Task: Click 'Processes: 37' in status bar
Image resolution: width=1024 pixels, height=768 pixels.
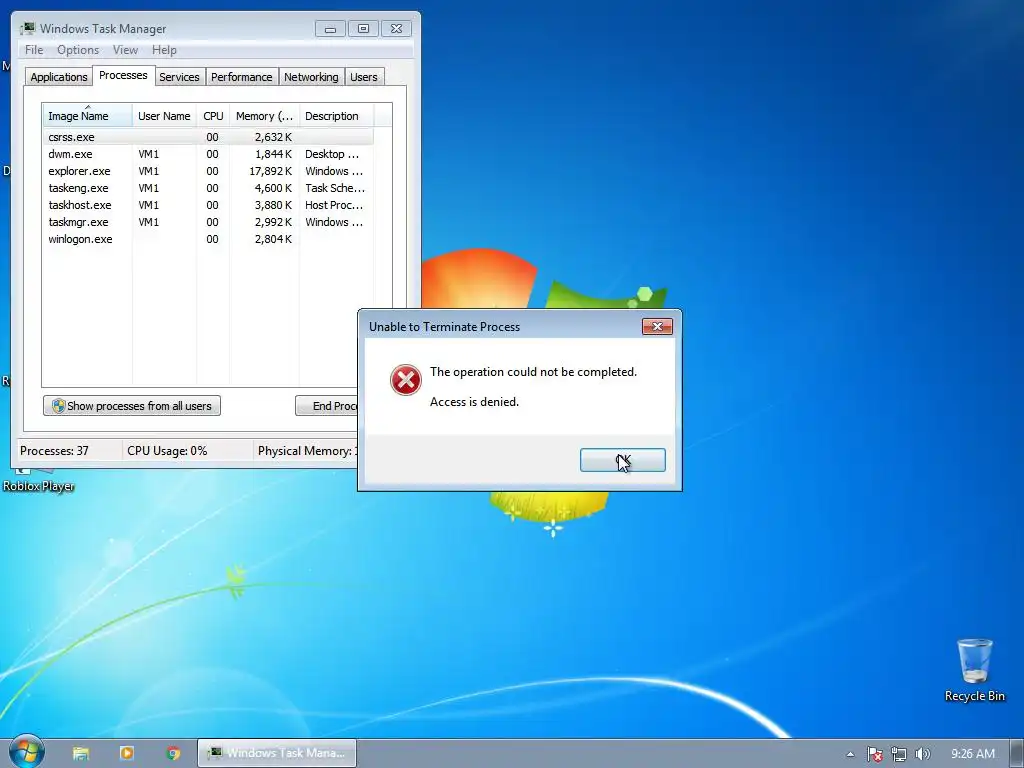Action: coord(54,451)
